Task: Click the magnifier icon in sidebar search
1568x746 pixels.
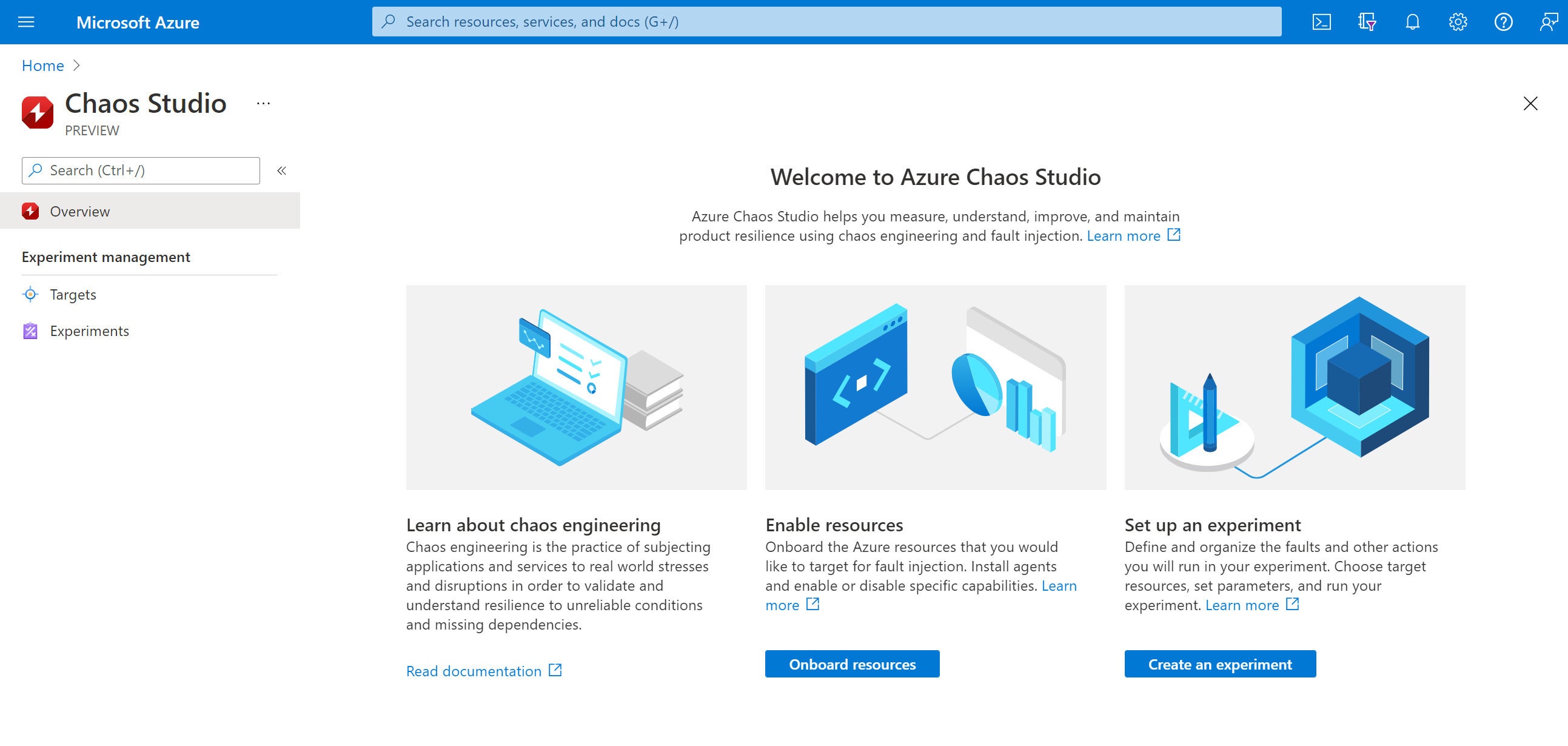Action: [x=36, y=170]
